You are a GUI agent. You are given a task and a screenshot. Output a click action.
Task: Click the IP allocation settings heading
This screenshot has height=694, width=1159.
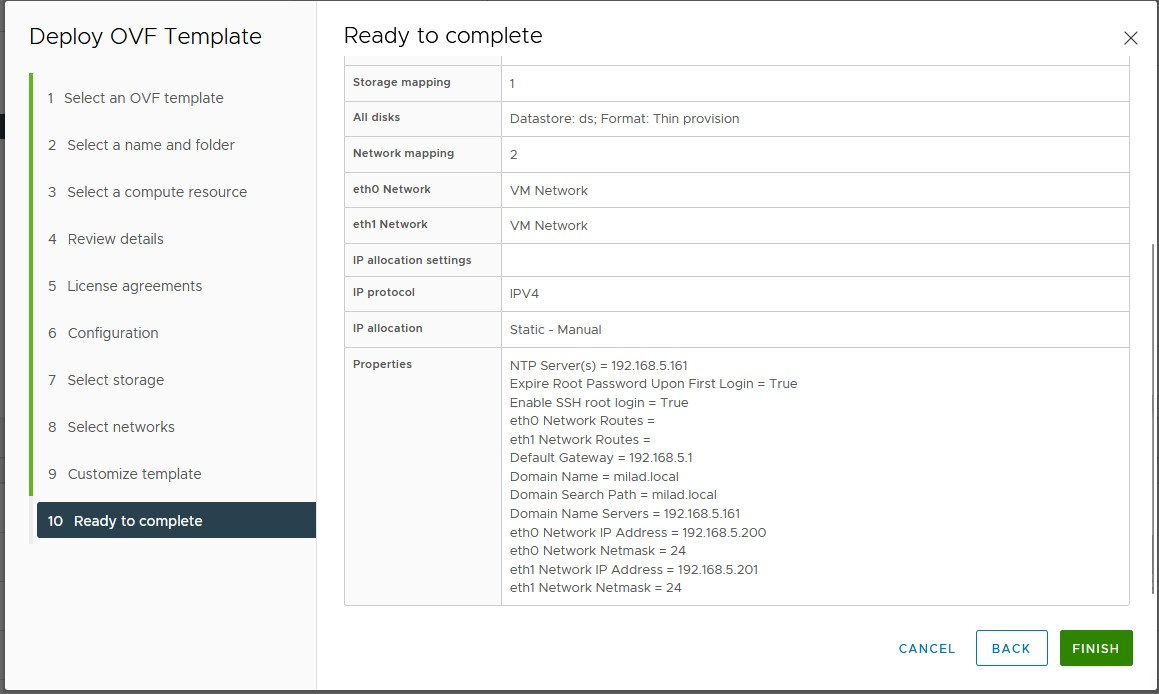pyautogui.click(x=412, y=260)
